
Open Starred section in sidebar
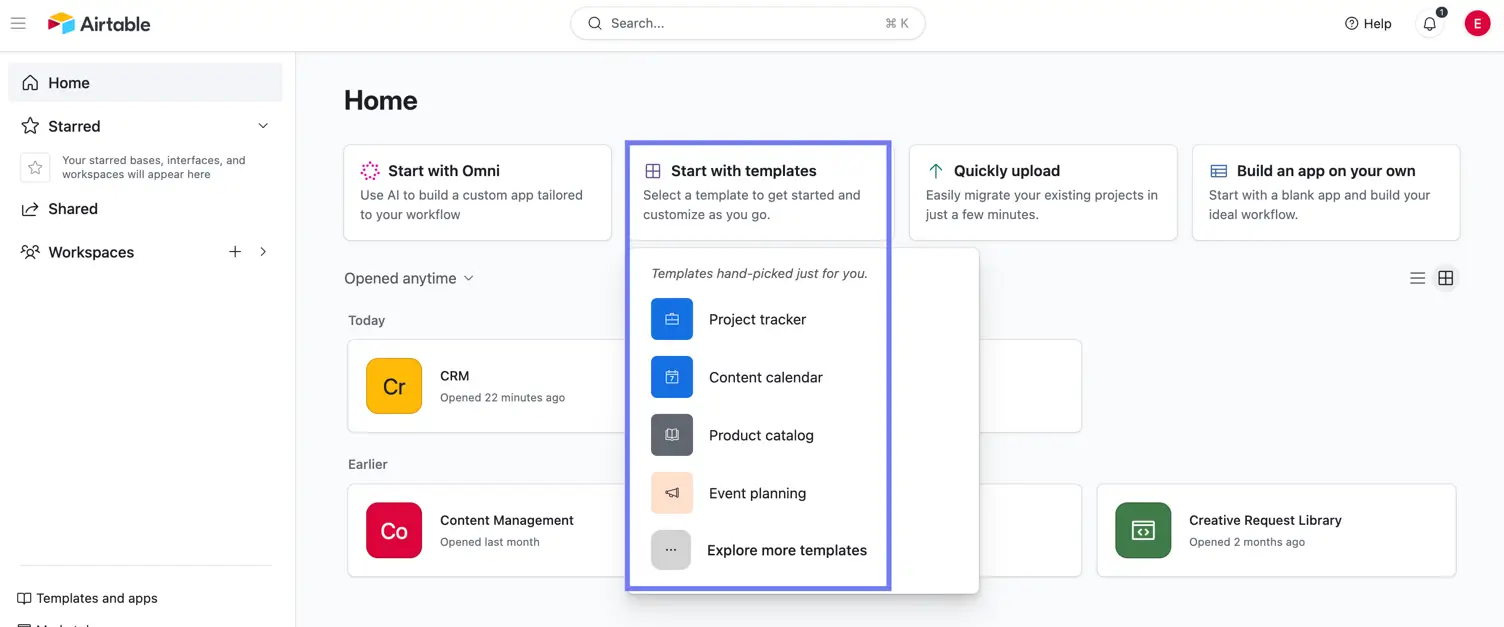(x=74, y=126)
